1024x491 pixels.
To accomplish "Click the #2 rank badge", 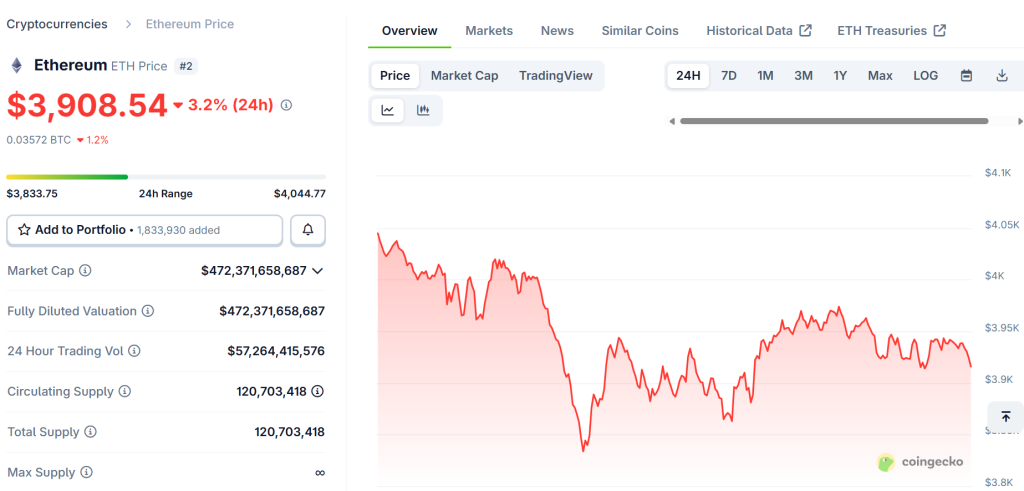I will (186, 66).
